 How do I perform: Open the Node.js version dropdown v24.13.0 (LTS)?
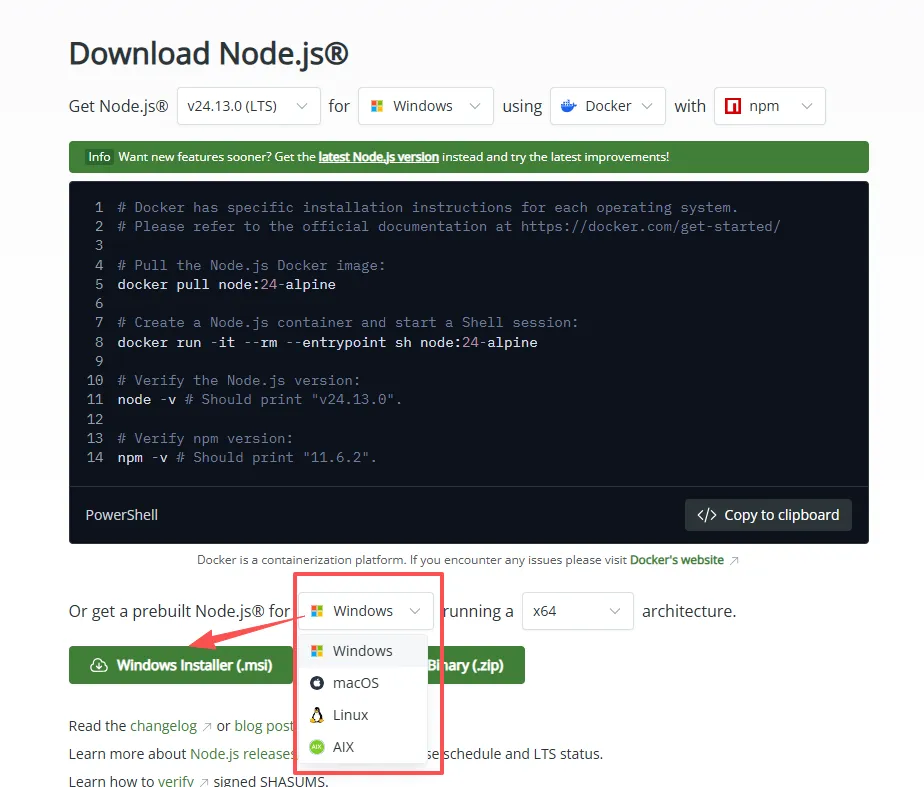(x=249, y=106)
